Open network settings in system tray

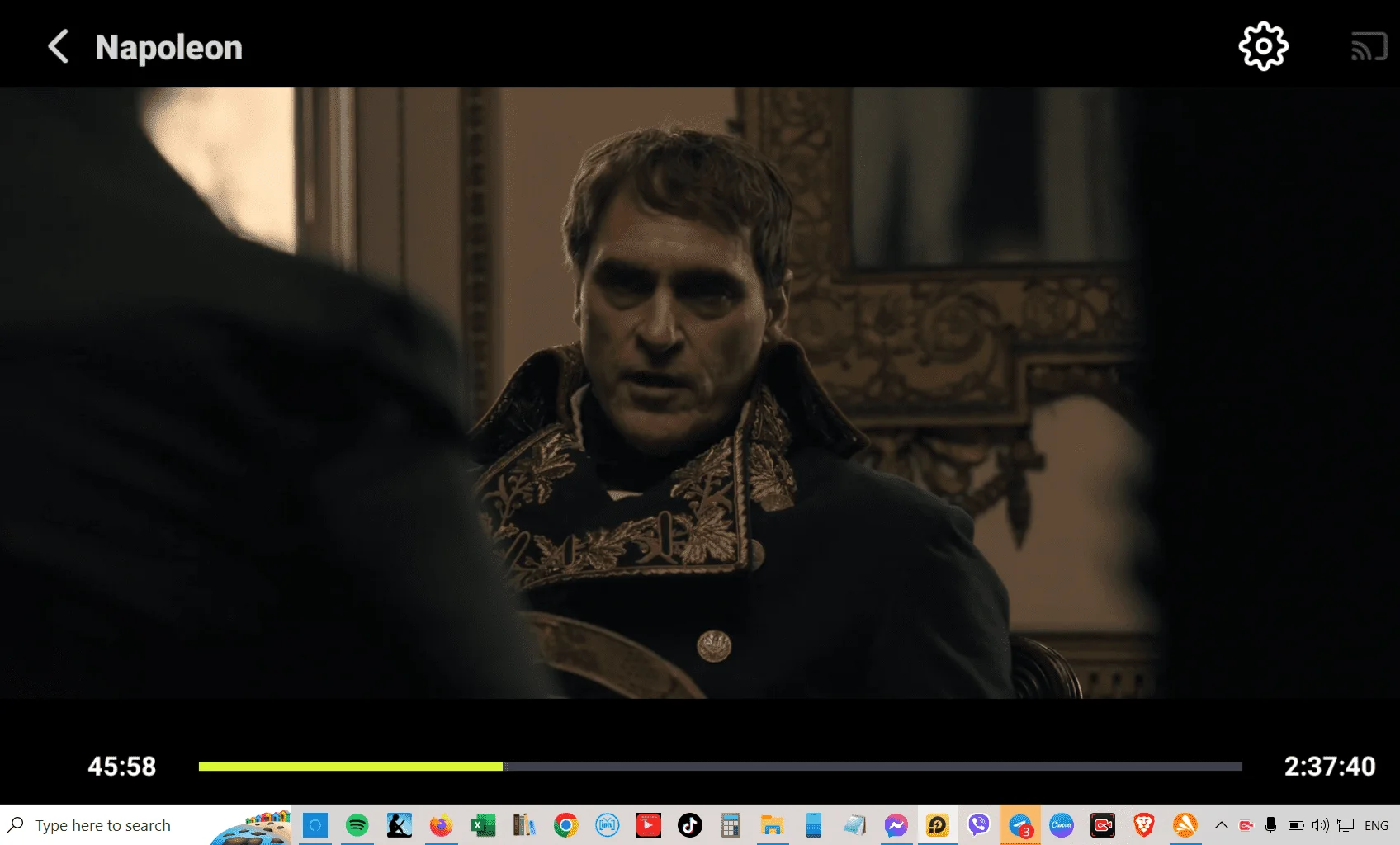(x=1346, y=825)
